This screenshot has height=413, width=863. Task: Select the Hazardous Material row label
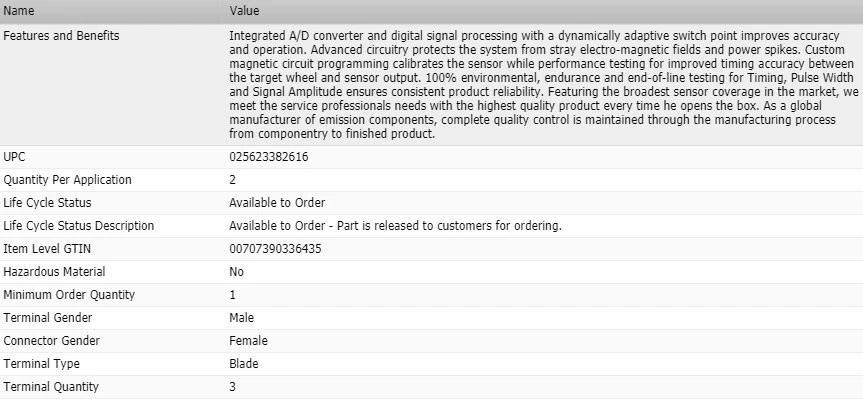[x=55, y=272]
